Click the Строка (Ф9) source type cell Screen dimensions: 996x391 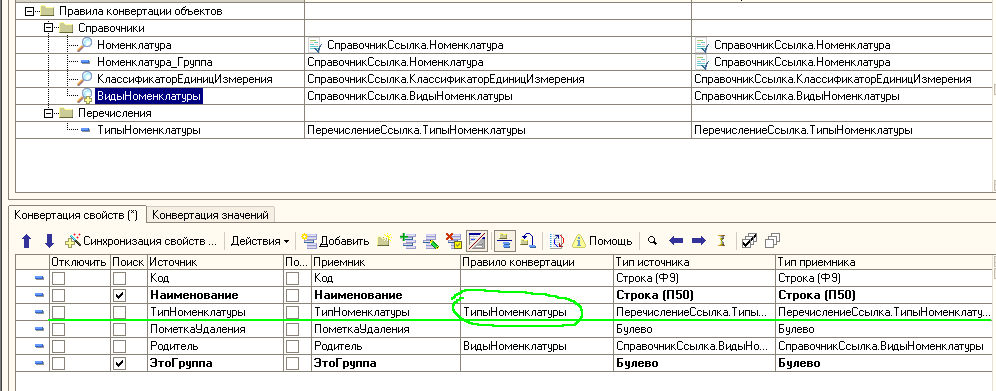pos(694,278)
